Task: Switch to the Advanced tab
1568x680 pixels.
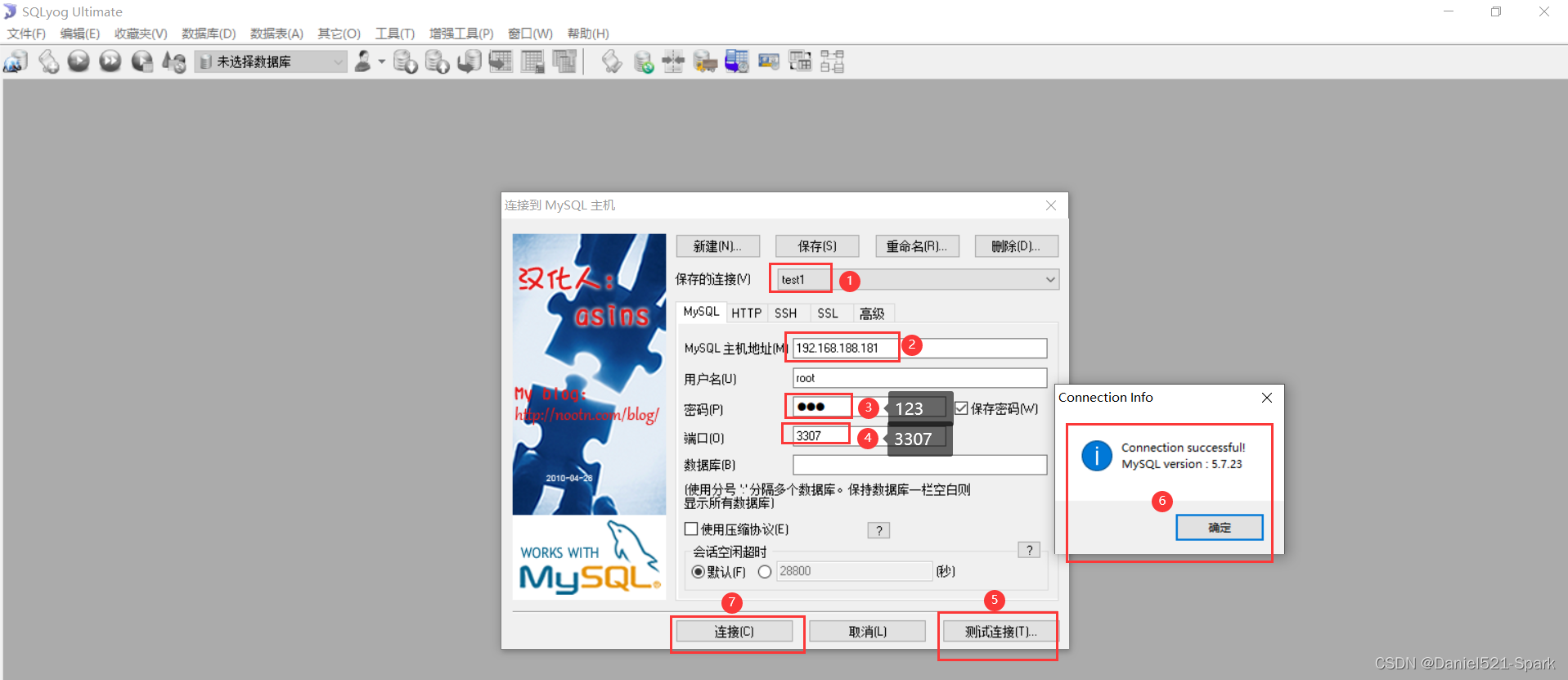Action: (873, 313)
